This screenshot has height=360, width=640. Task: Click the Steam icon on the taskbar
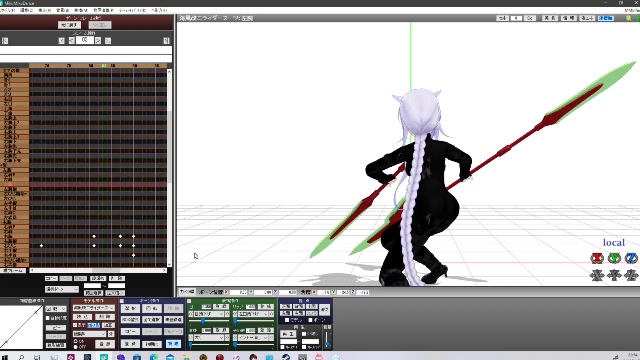(x=286, y=357)
